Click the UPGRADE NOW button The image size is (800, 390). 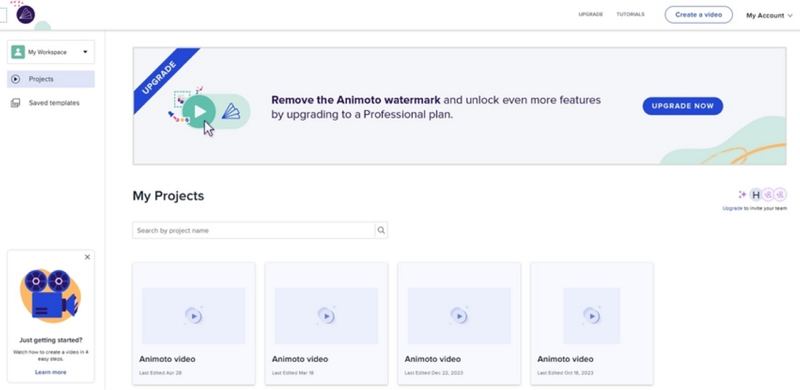[683, 106]
